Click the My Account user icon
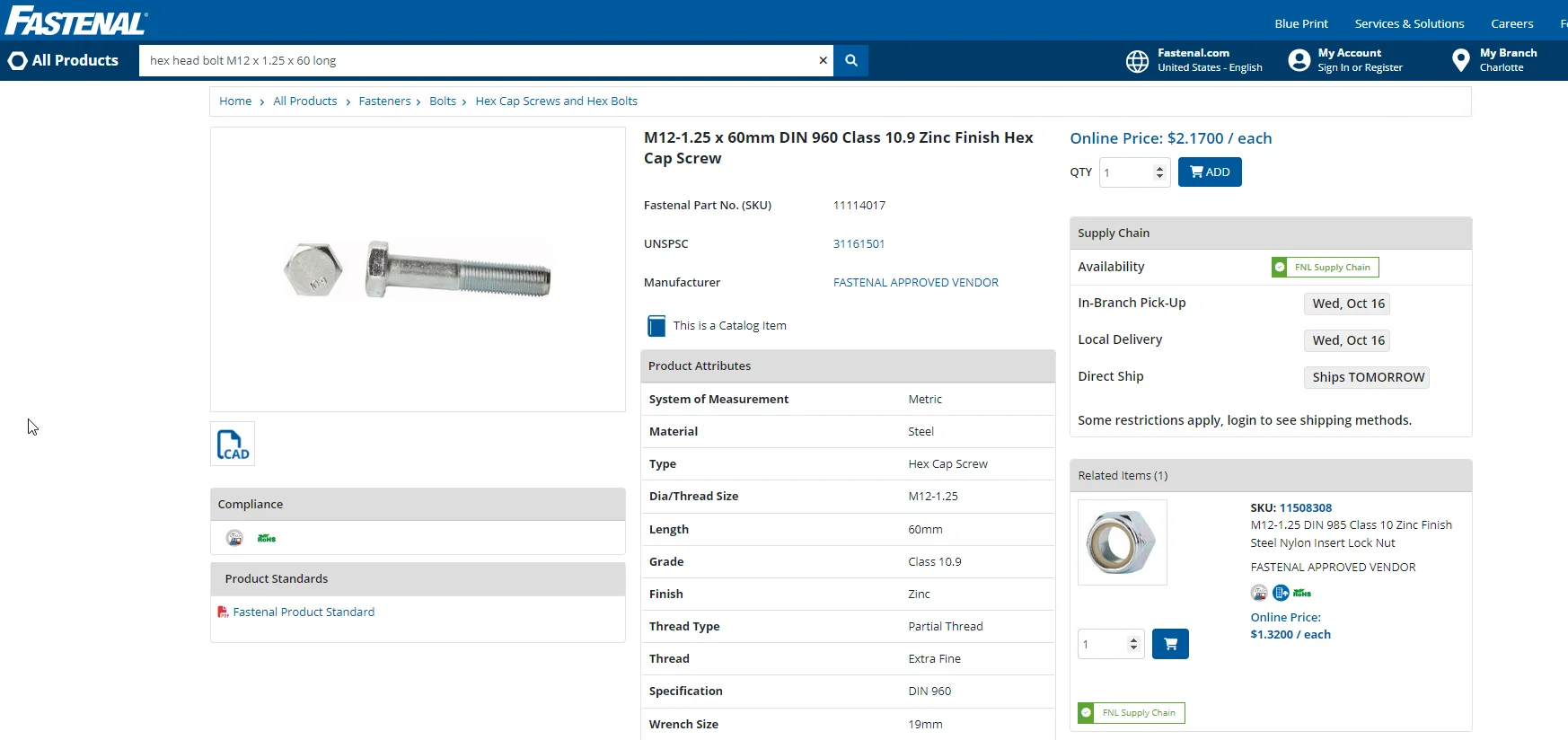1568x740 pixels. tap(1299, 60)
